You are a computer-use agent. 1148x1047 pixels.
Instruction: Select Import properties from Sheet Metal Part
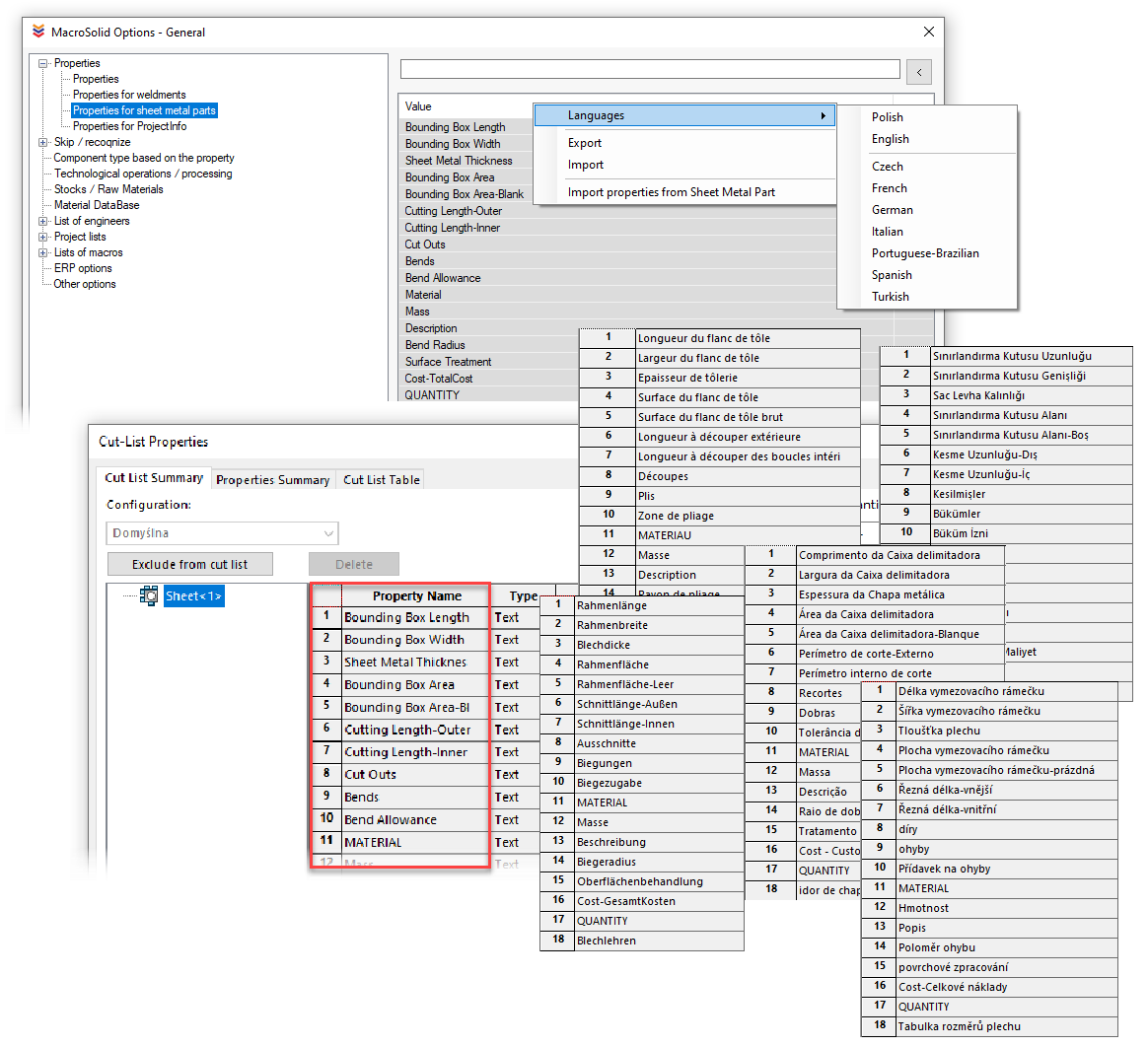671,192
